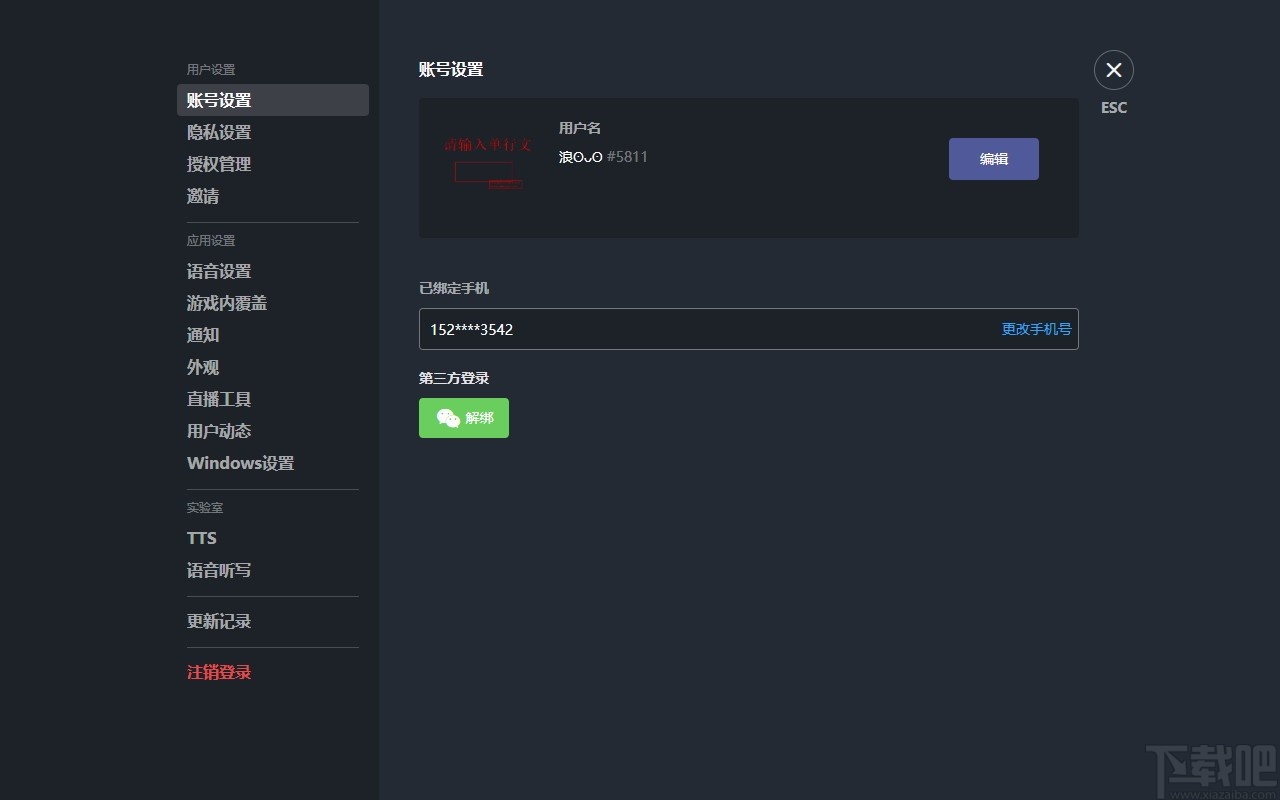Click the ESC label
This screenshot has height=800, width=1280.
coord(1114,108)
